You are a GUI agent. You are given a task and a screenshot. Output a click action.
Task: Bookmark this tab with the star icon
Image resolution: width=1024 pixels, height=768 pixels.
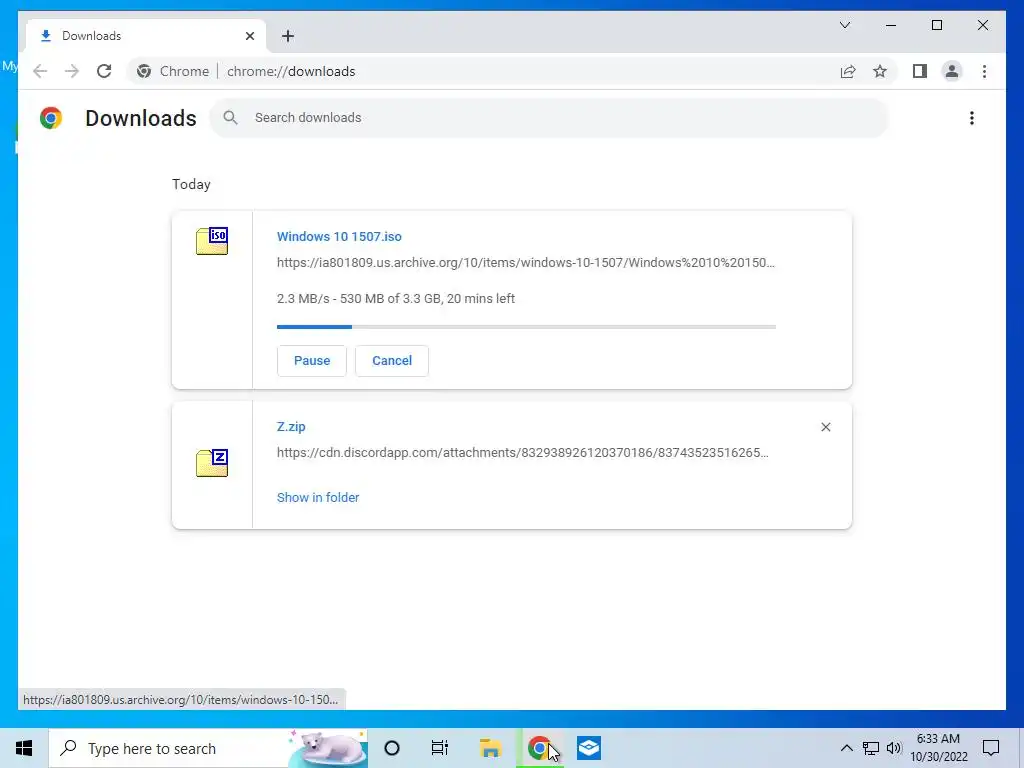pos(880,71)
